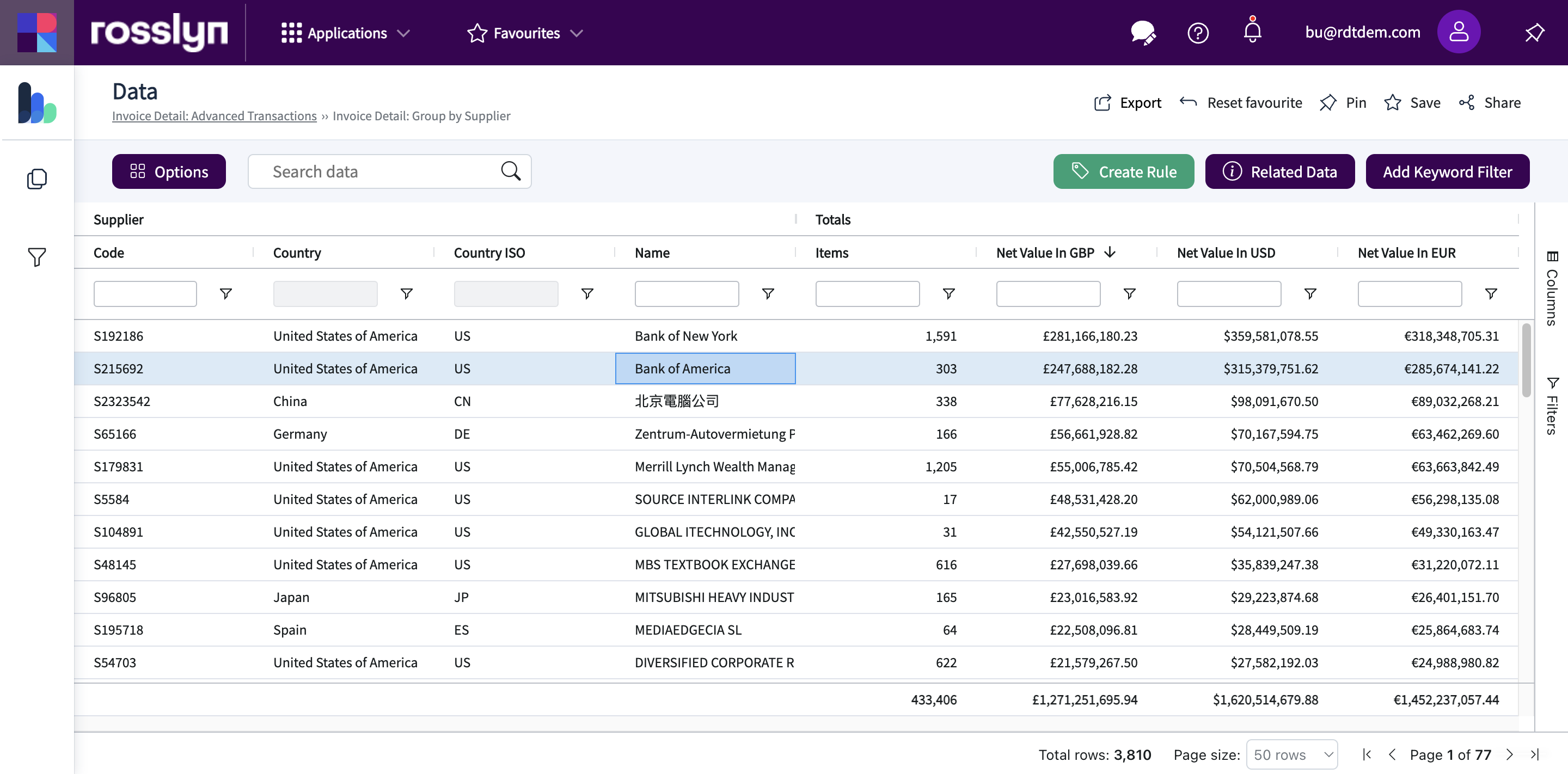The width and height of the screenshot is (1568, 774).
Task: Go to first page arrow
Action: tap(1367, 754)
